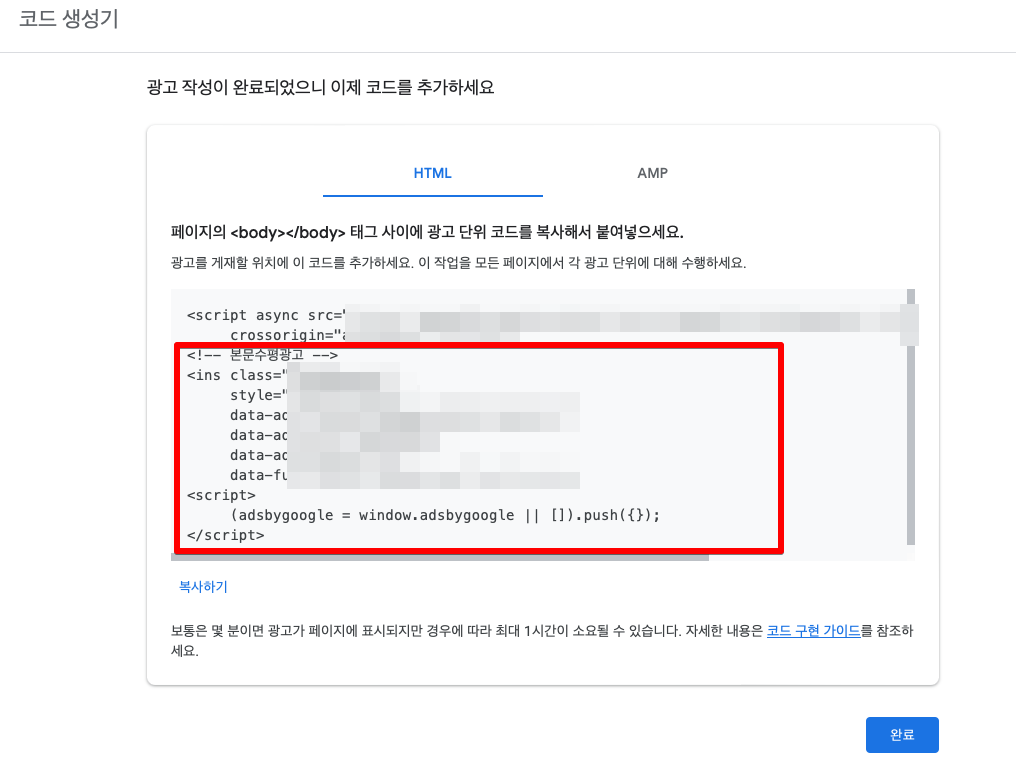Switch to the HTML tab
This screenshot has width=1016, height=780.
pyautogui.click(x=432, y=173)
